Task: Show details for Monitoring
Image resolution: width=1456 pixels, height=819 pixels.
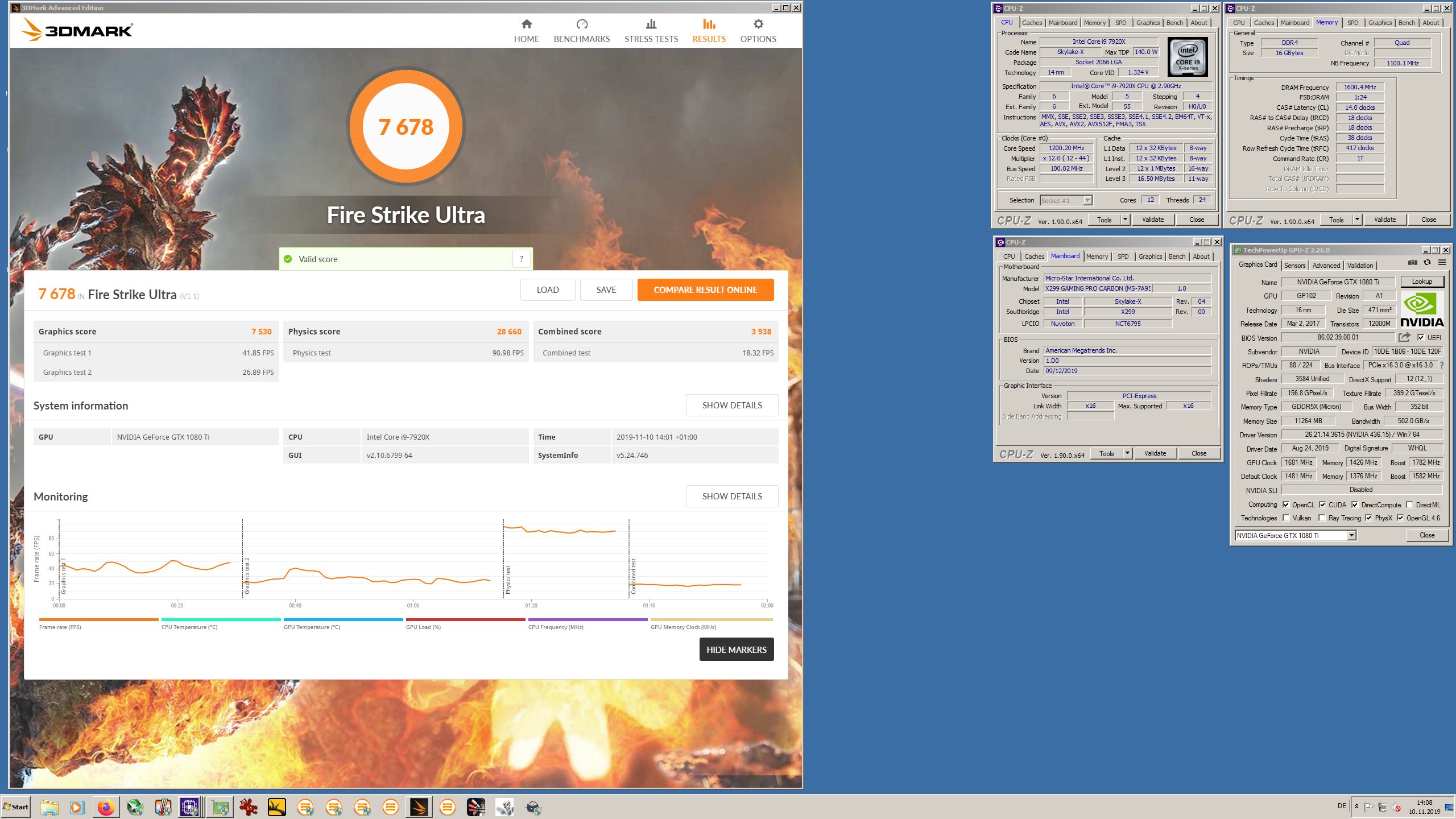Action: tap(731, 497)
